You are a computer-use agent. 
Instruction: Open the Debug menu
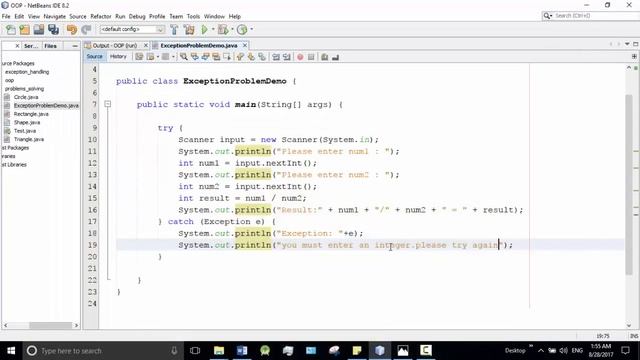coord(137,16)
